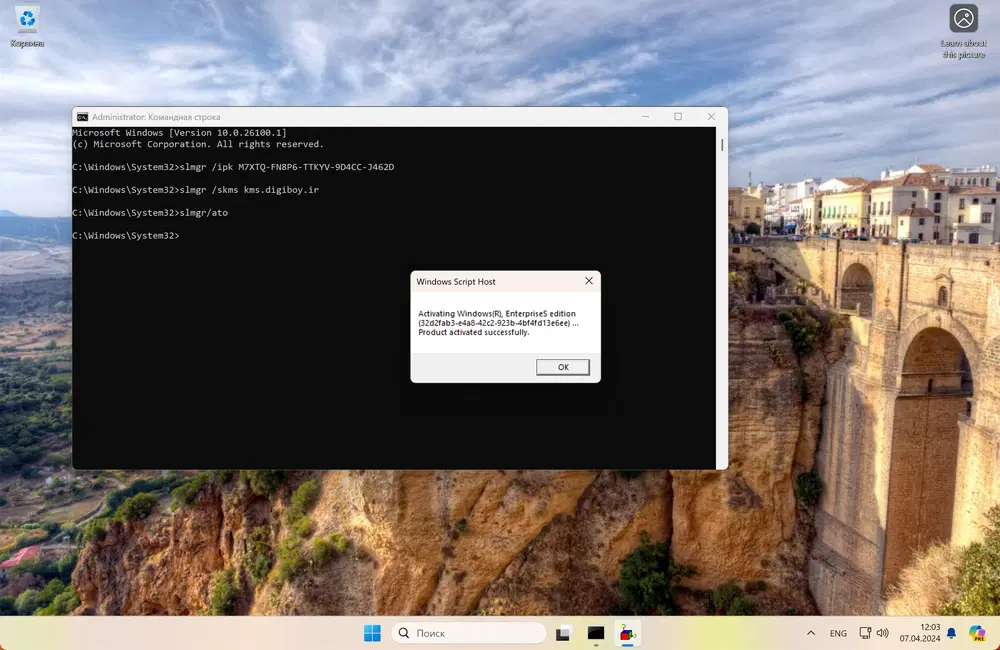Close the Windows Script Host dialog
Image resolution: width=1000 pixels, height=650 pixels.
[x=589, y=281]
